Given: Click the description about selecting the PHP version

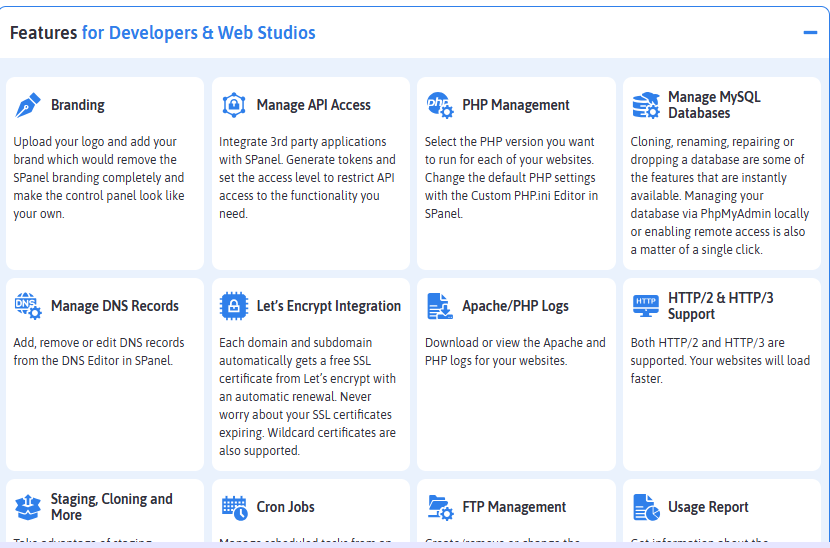Looking at the screenshot, I should [511, 177].
